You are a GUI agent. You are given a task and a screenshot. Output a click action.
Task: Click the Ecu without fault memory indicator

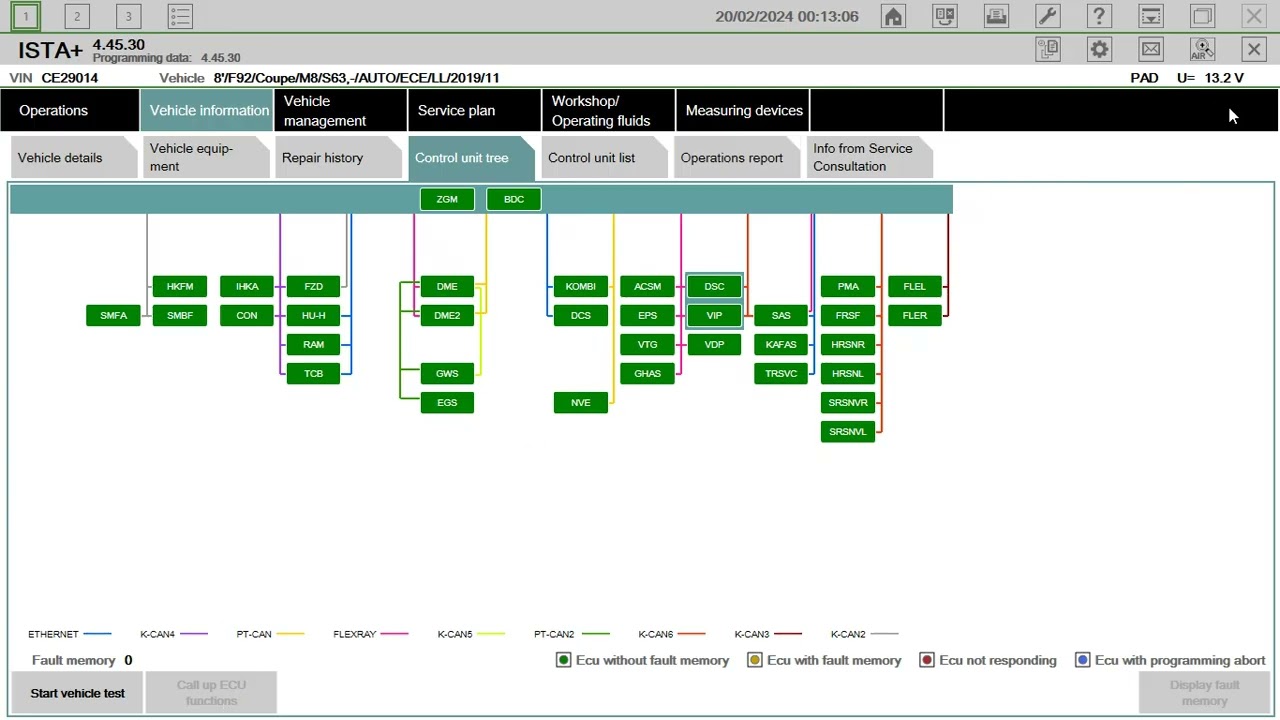coord(563,660)
